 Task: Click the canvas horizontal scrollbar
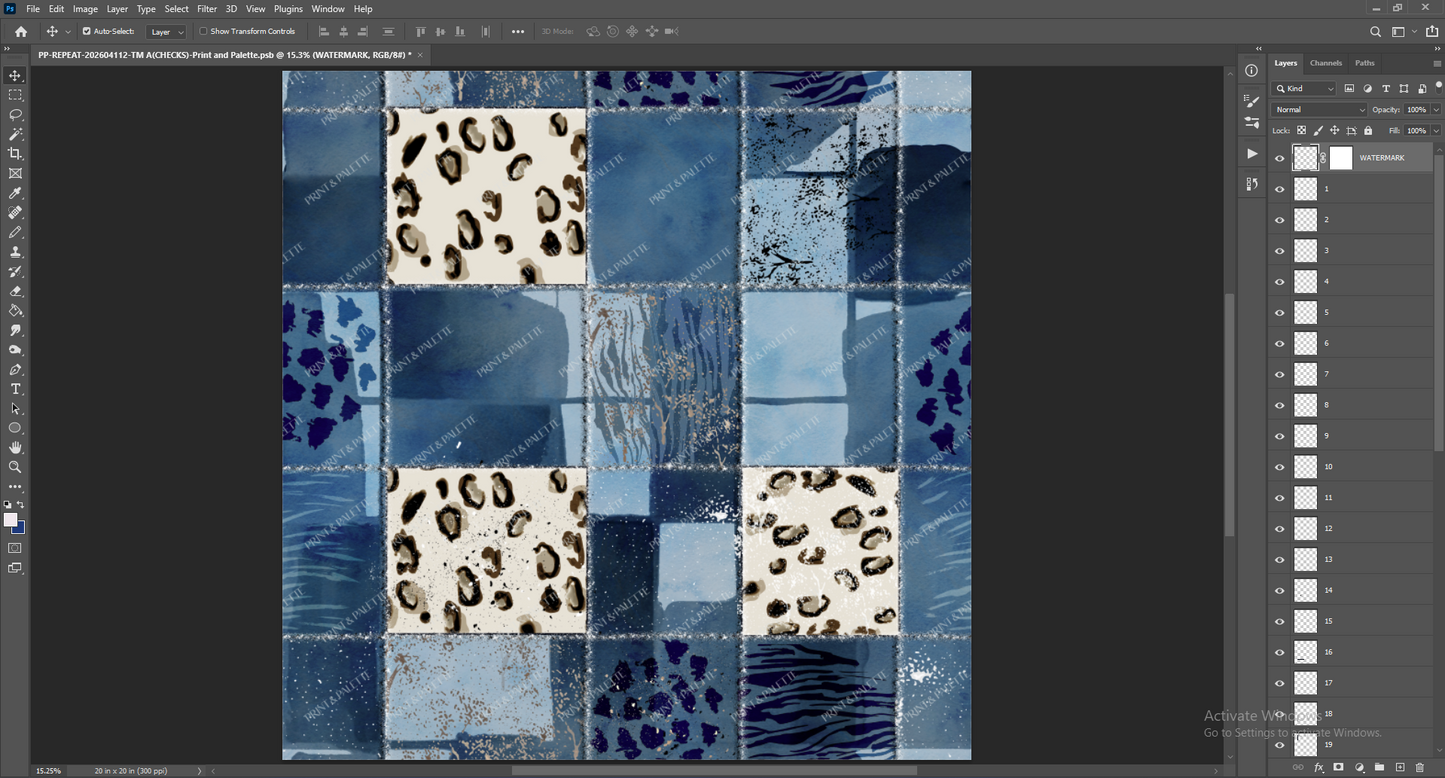pyautogui.click(x=714, y=771)
